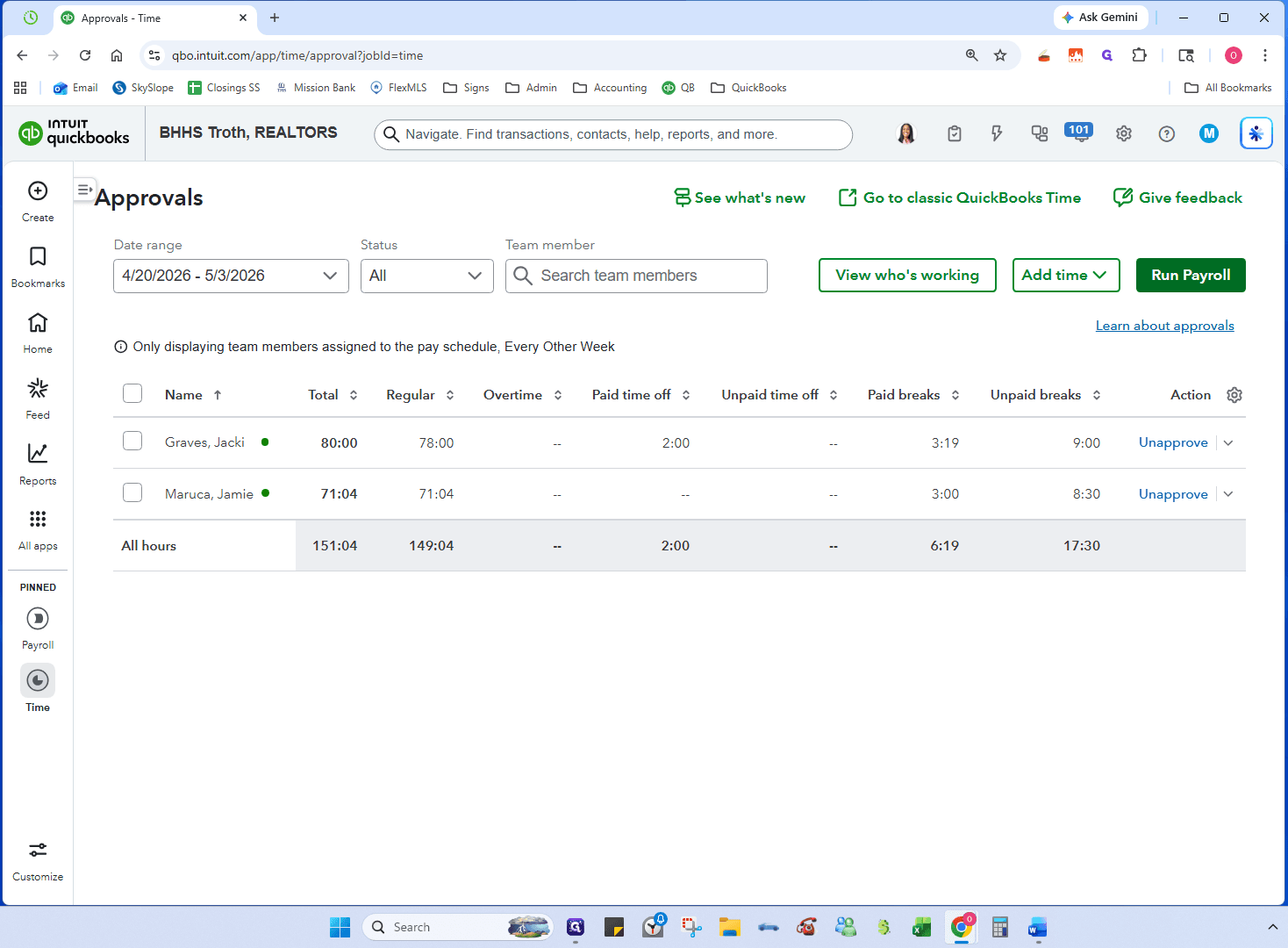Go to Home in sidebar
This screenshot has height=948, width=1288.
coord(38,333)
